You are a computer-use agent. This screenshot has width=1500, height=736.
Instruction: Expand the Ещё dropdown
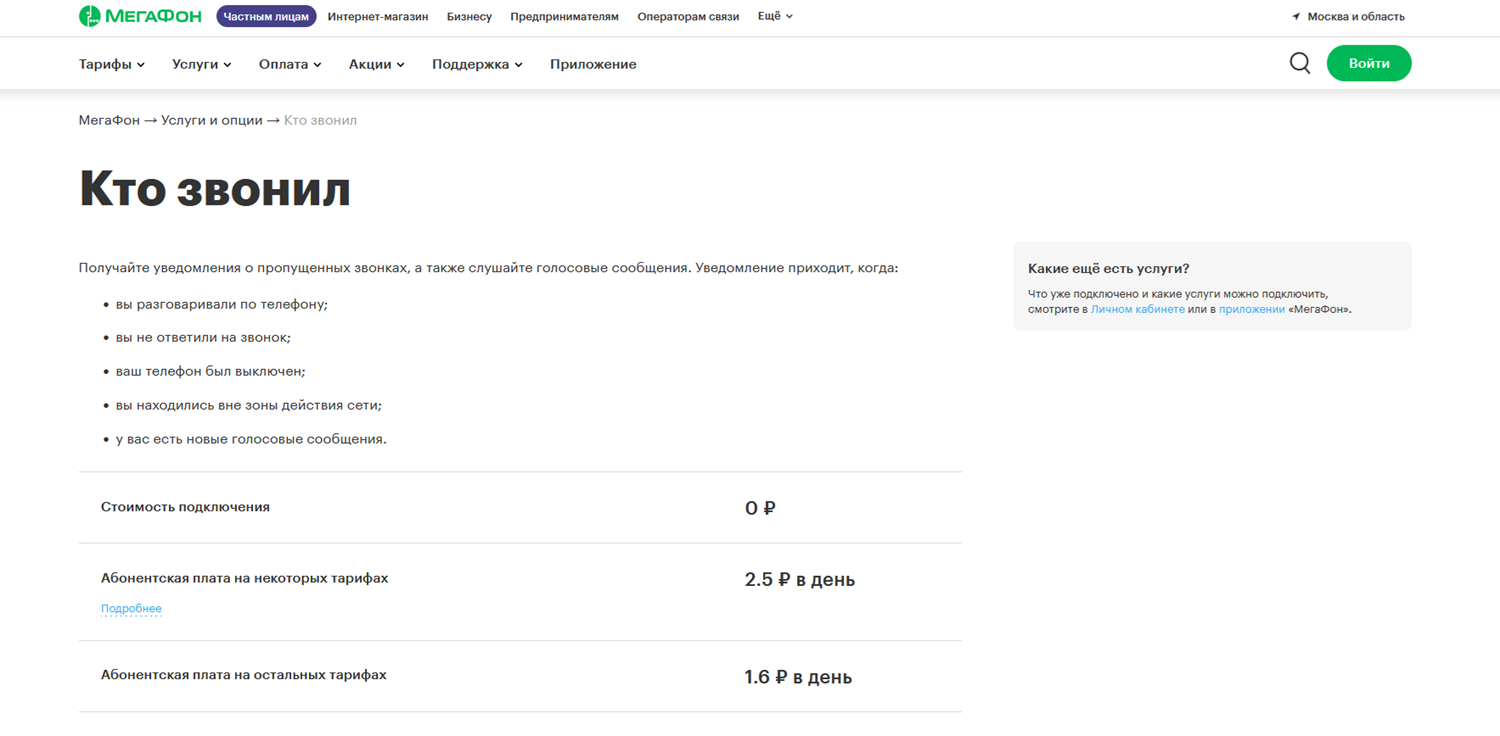point(775,17)
